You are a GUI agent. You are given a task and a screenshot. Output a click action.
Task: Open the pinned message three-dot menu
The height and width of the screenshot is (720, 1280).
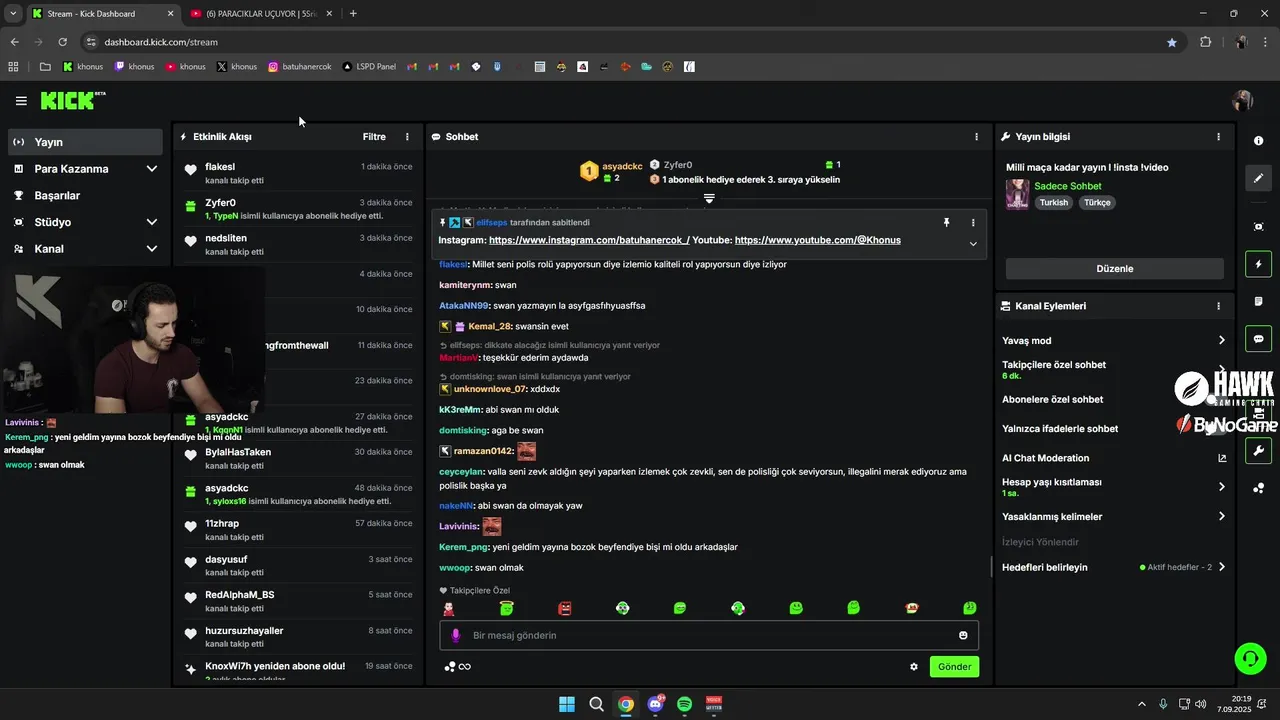coord(973,222)
